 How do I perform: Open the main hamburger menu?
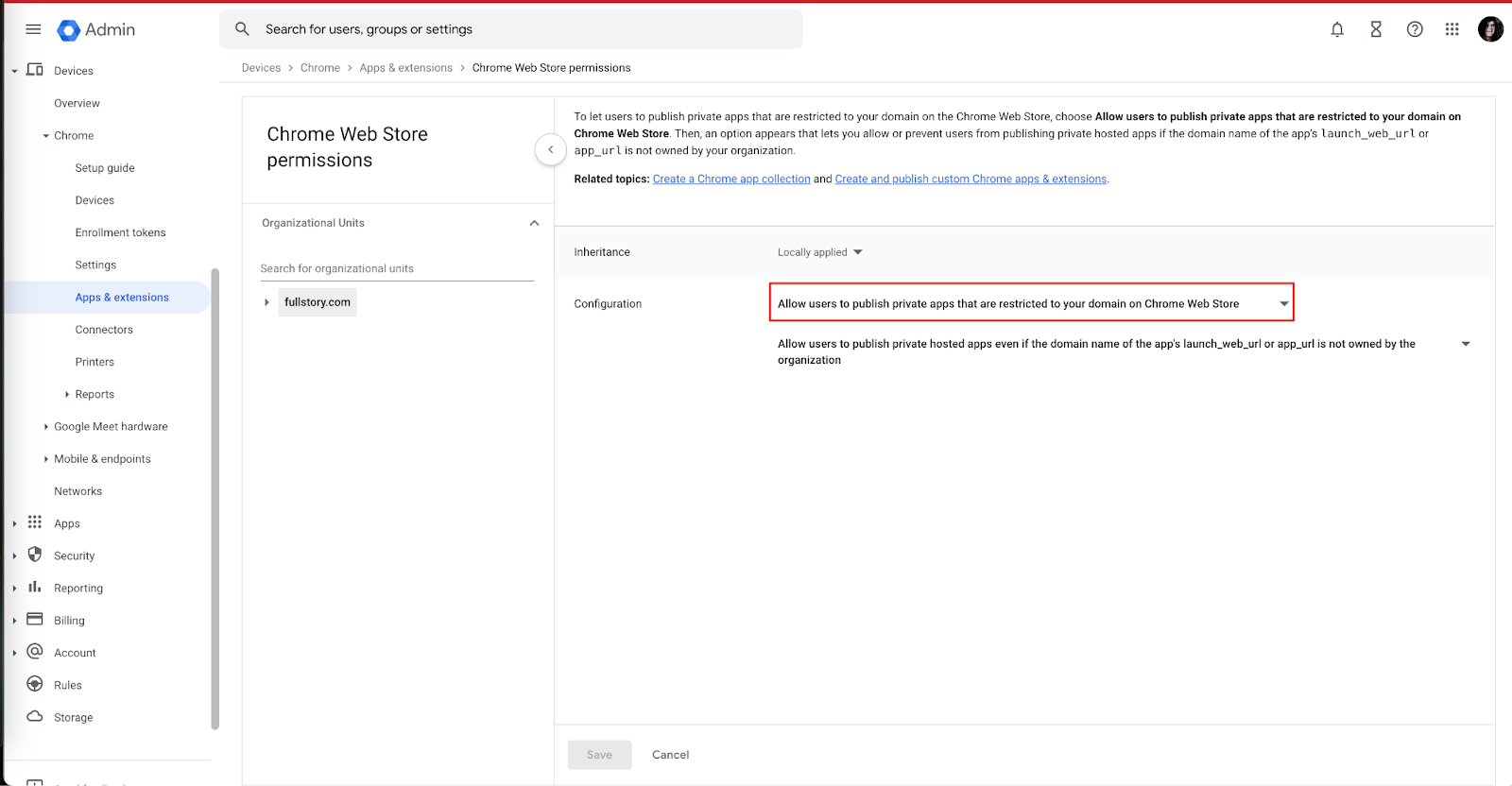click(33, 29)
